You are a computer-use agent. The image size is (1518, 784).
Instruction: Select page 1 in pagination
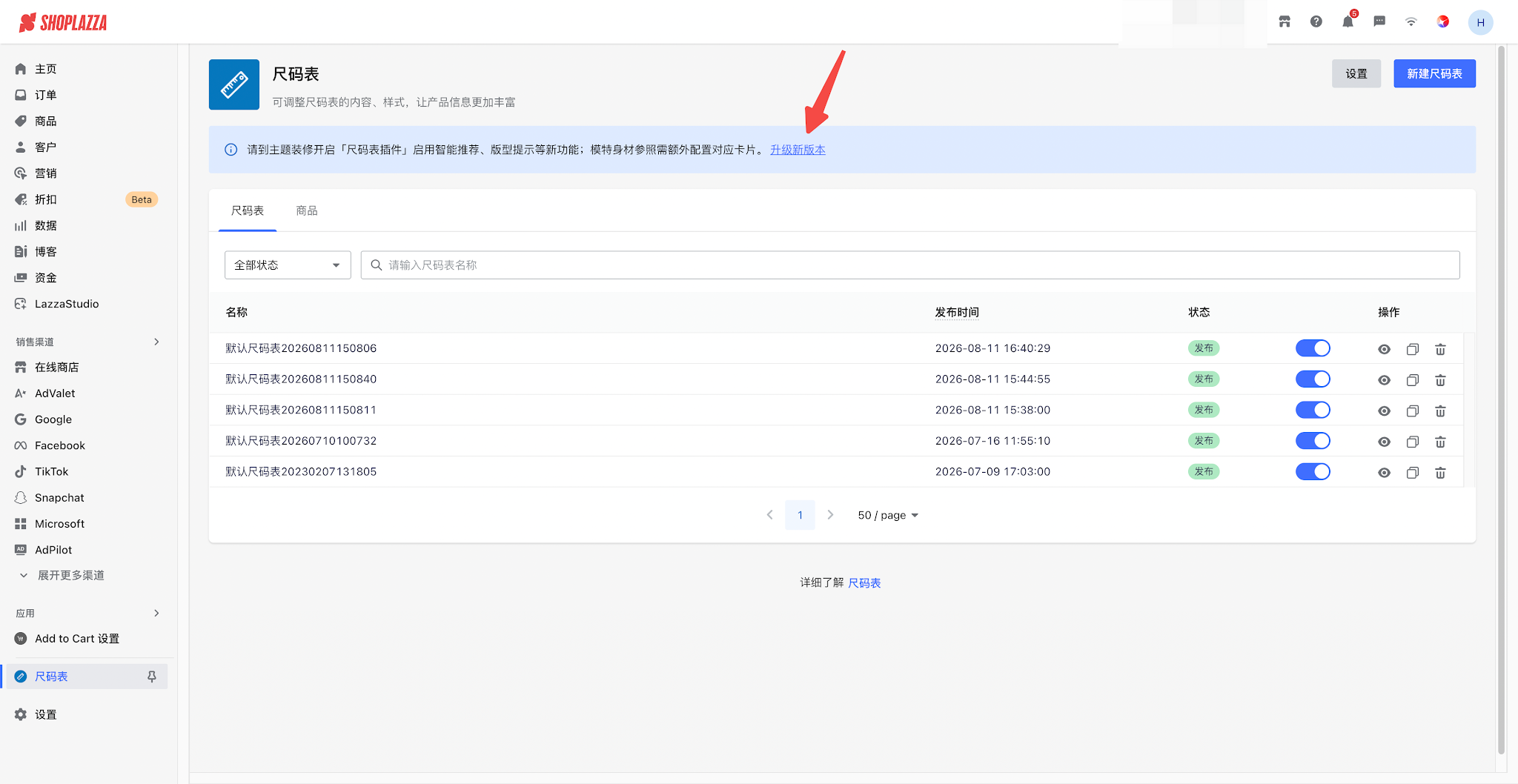tap(800, 515)
